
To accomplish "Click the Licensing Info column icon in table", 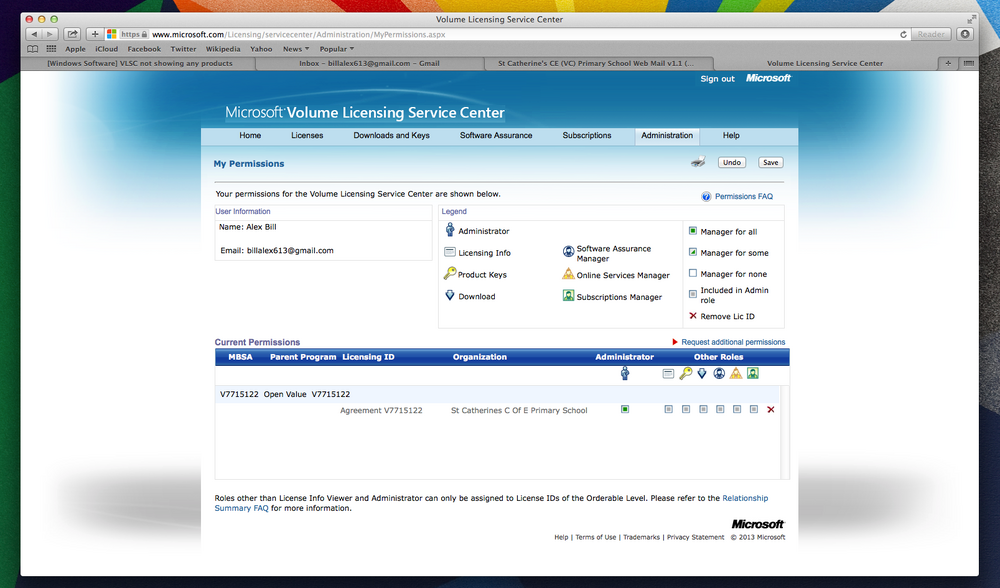I will (x=668, y=374).
